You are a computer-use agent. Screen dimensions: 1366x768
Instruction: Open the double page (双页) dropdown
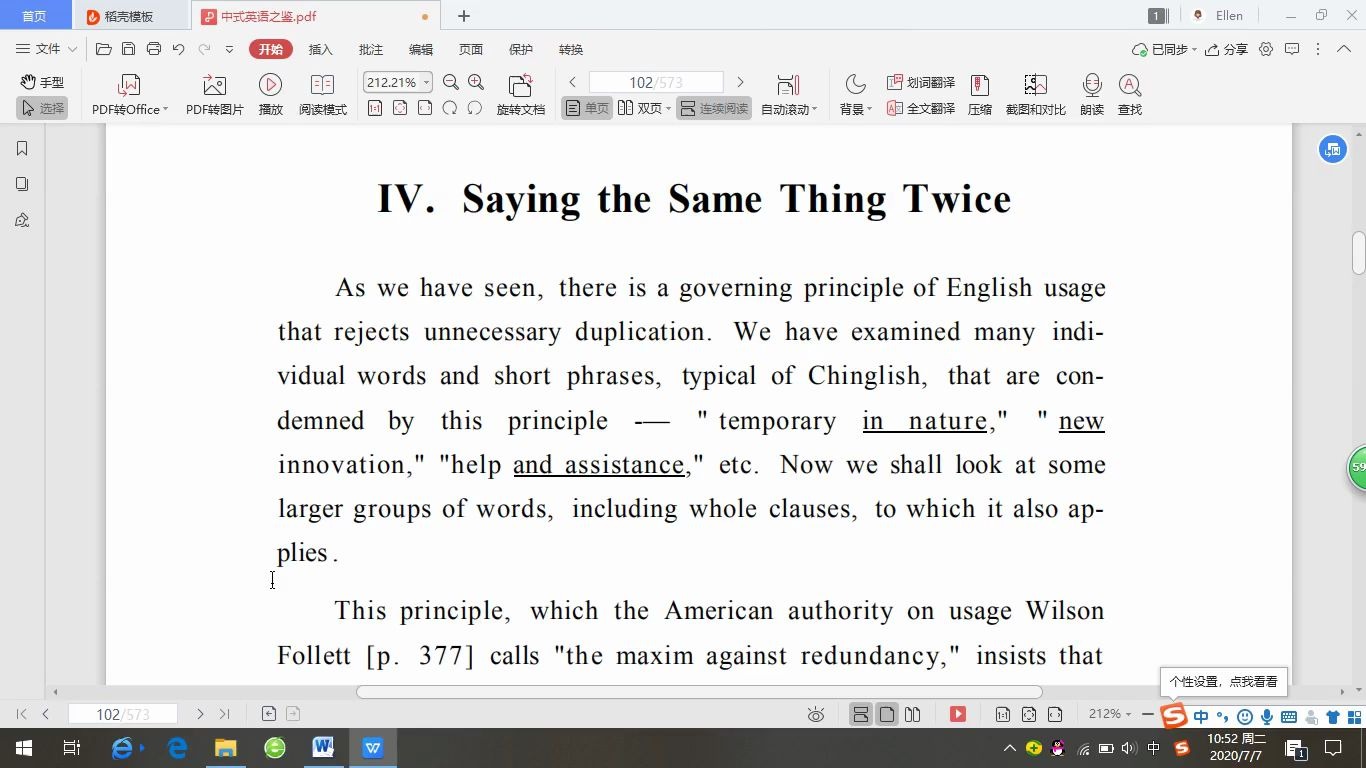(x=644, y=108)
